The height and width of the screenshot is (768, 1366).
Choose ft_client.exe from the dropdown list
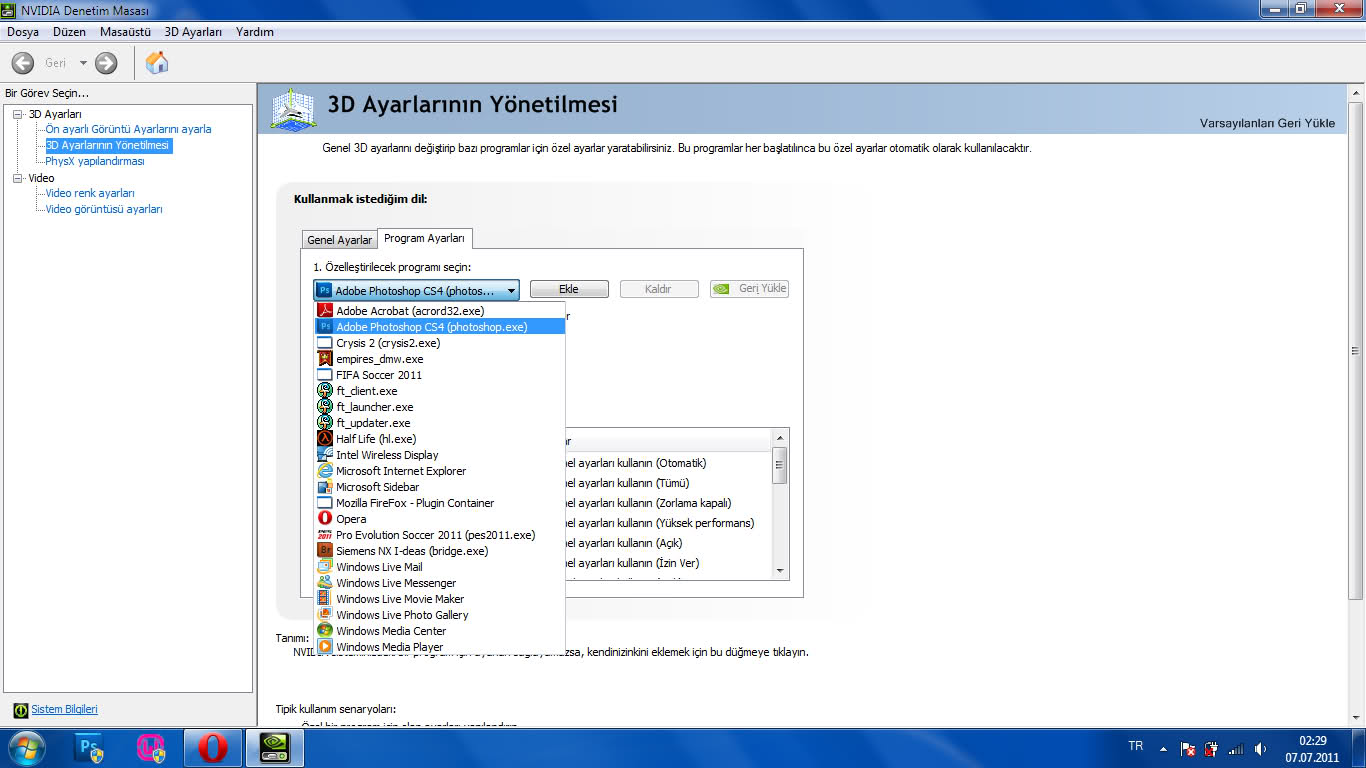(440, 391)
